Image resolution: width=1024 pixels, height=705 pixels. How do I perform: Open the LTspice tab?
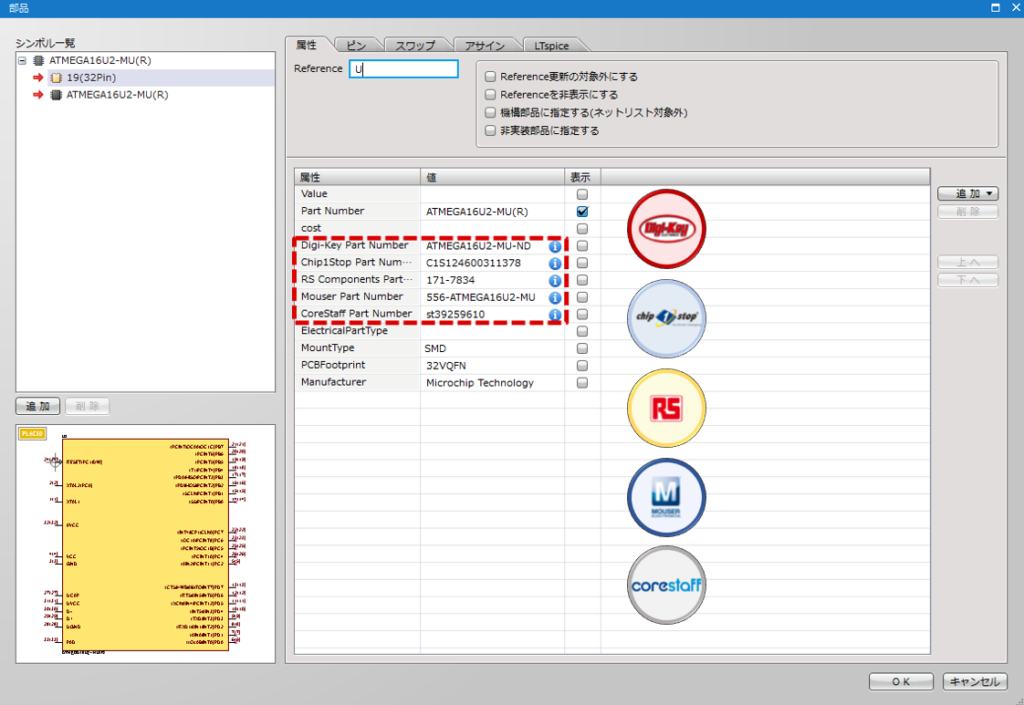click(552, 46)
